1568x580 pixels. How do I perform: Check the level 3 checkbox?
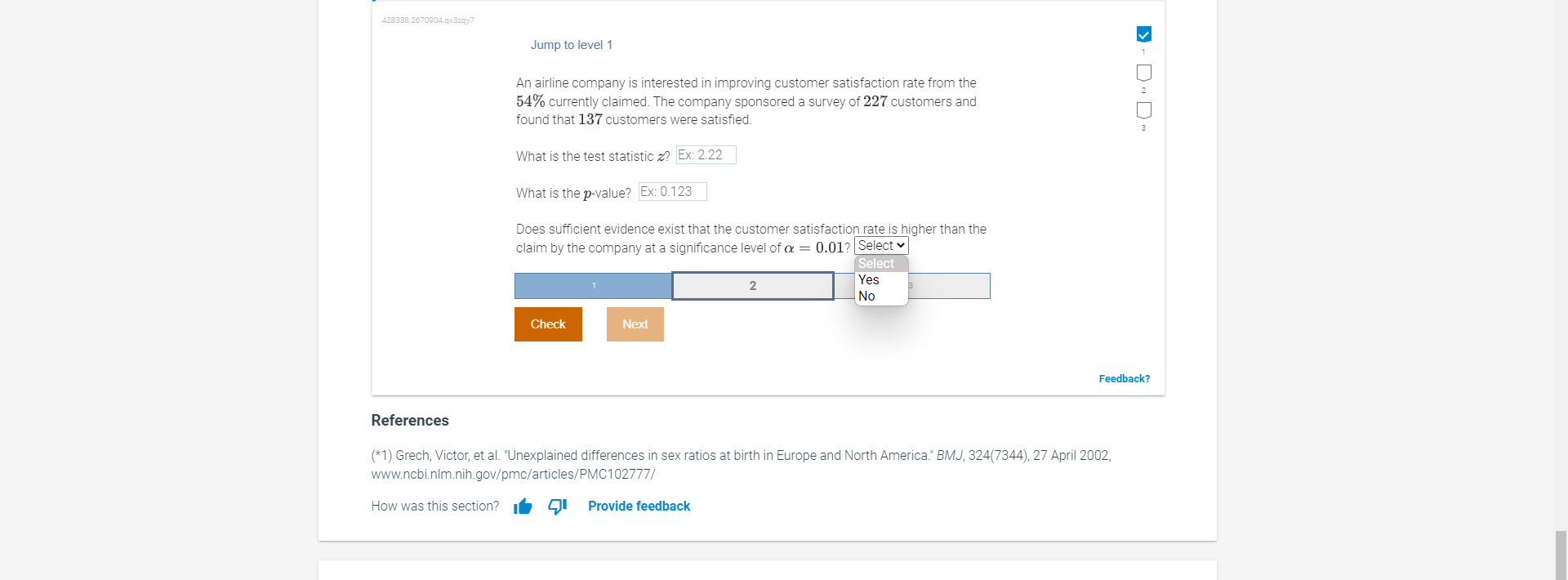tap(1143, 110)
